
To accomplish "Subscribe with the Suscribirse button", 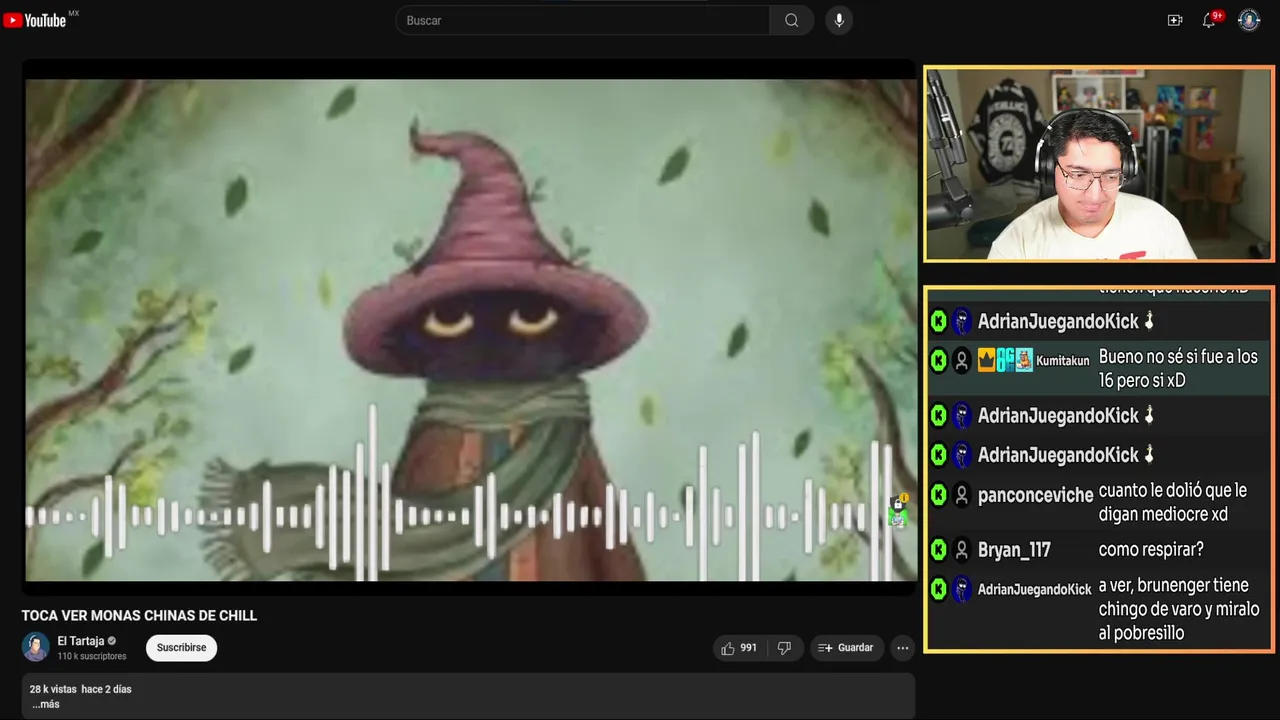I will tap(181, 648).
